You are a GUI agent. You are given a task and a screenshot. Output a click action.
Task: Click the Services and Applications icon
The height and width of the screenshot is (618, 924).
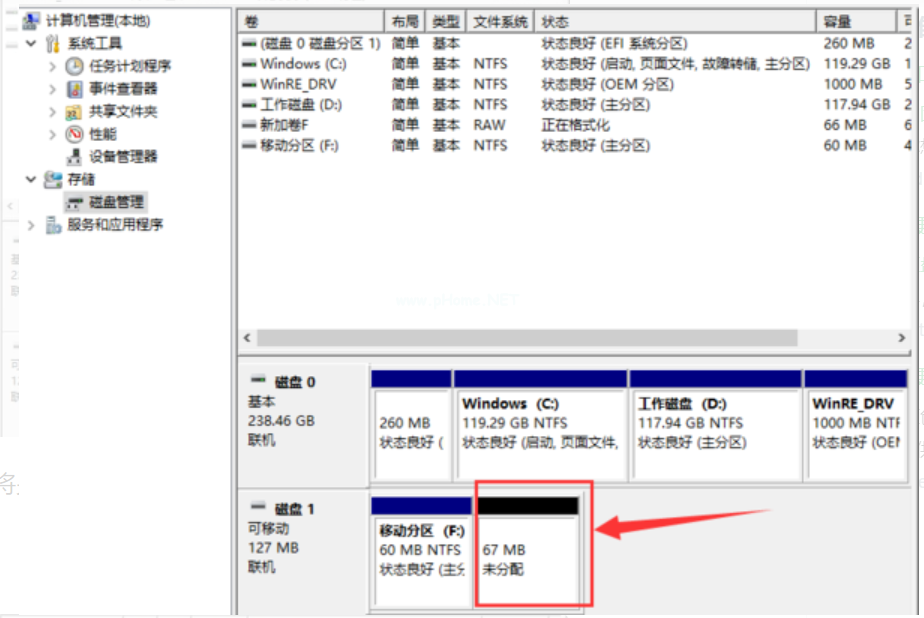(x=53, y=225)
